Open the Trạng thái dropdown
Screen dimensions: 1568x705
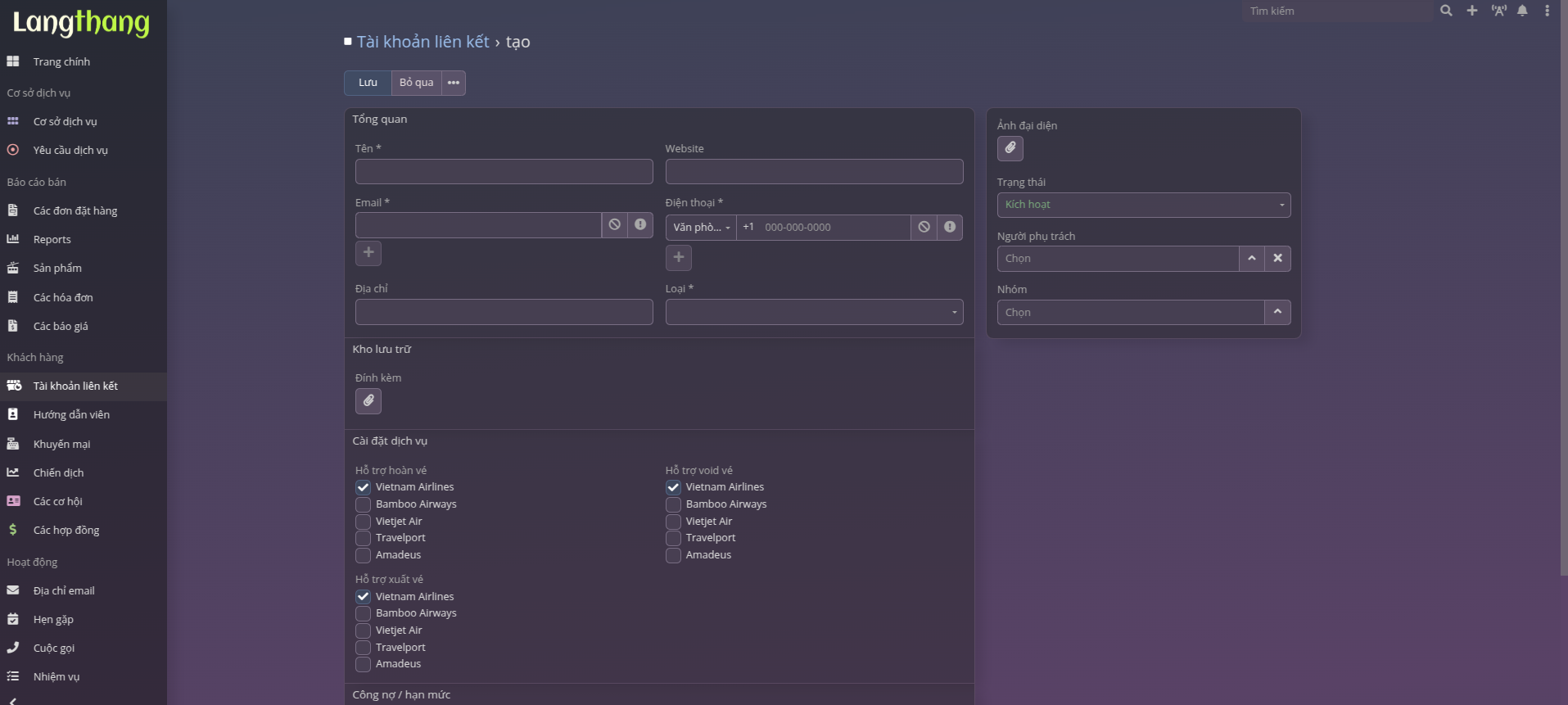tap(1143, 205)
